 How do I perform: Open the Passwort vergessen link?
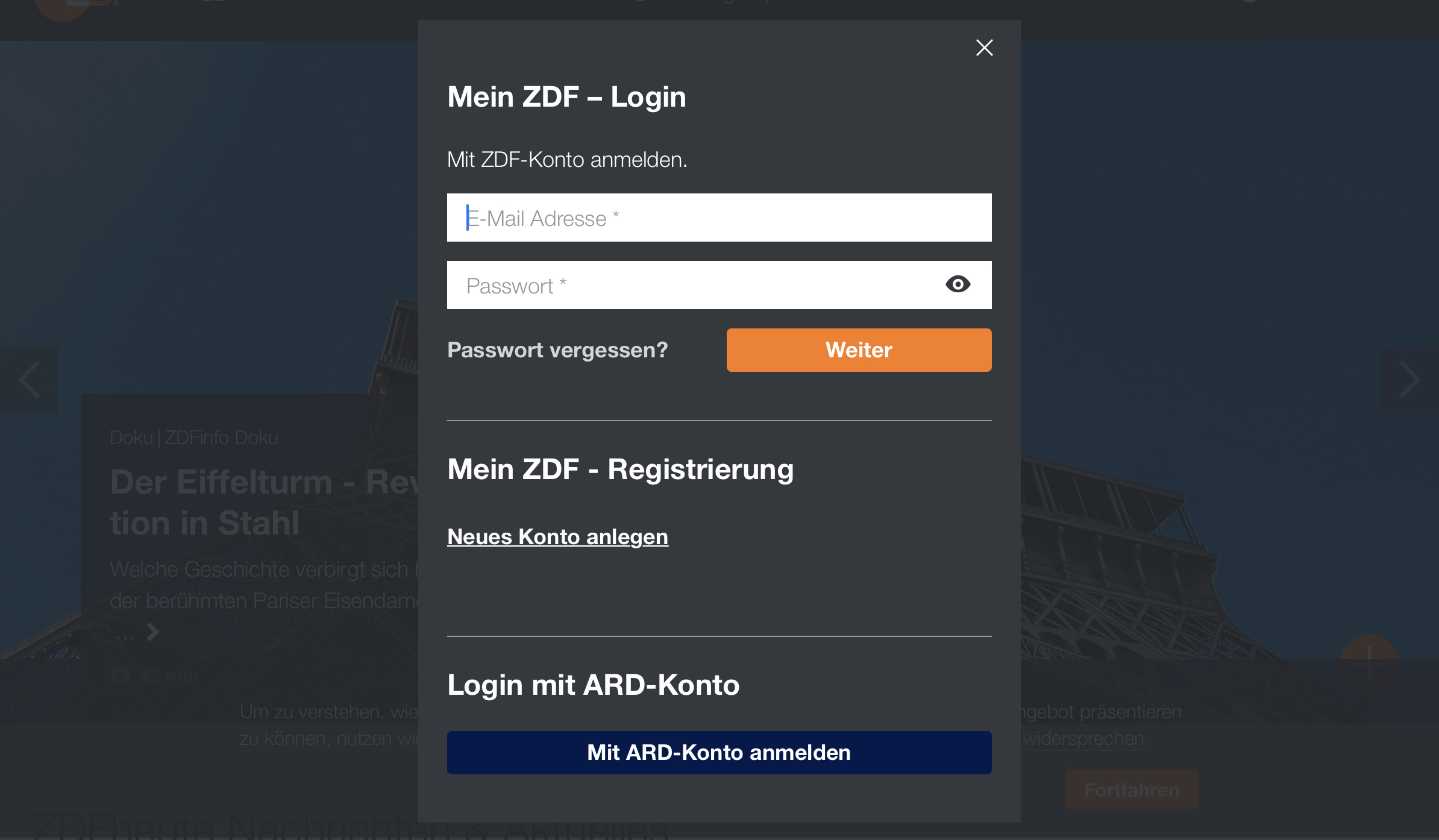tap(557, 349)
